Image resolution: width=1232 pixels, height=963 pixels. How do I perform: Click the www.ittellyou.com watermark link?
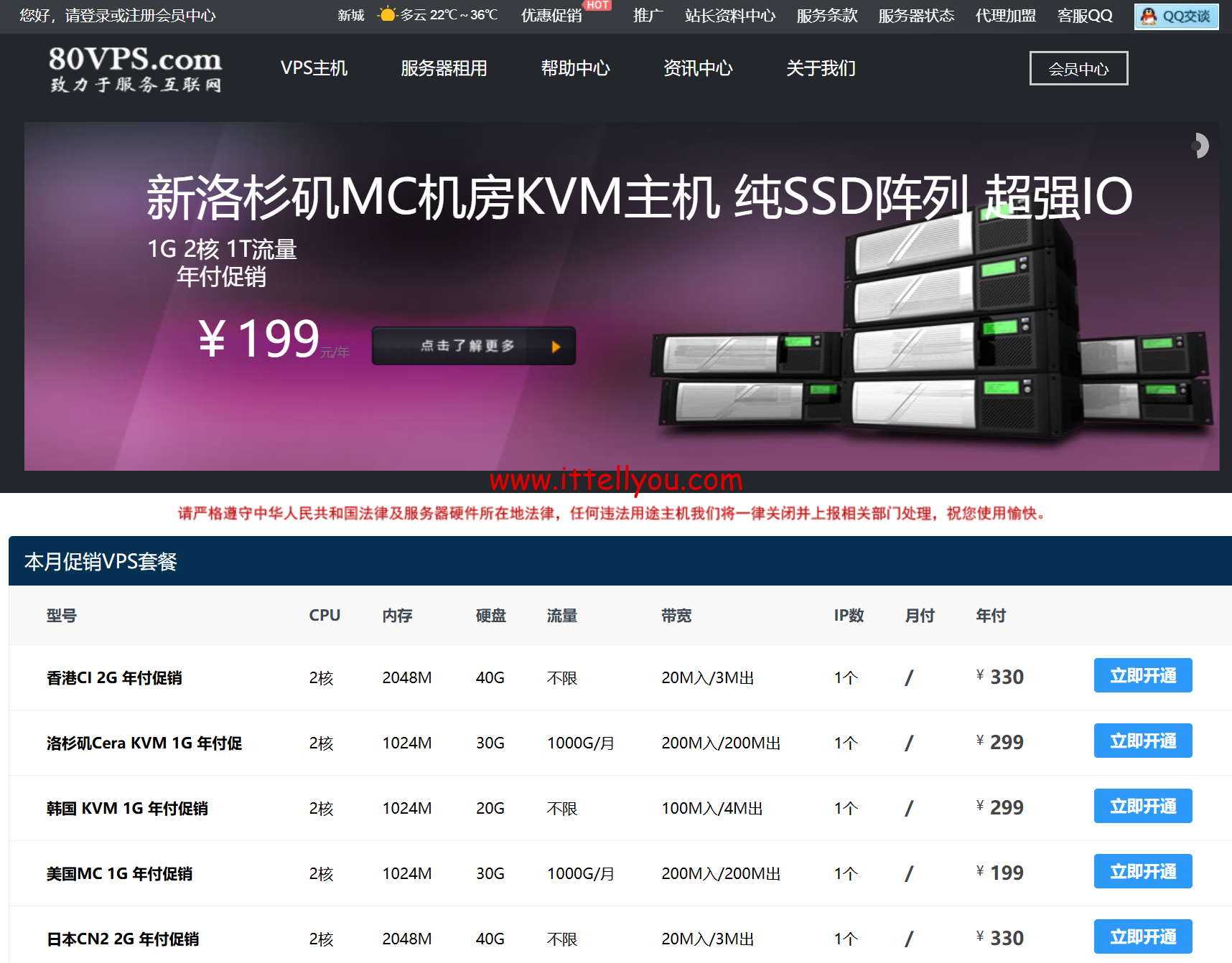pos(616,479)
